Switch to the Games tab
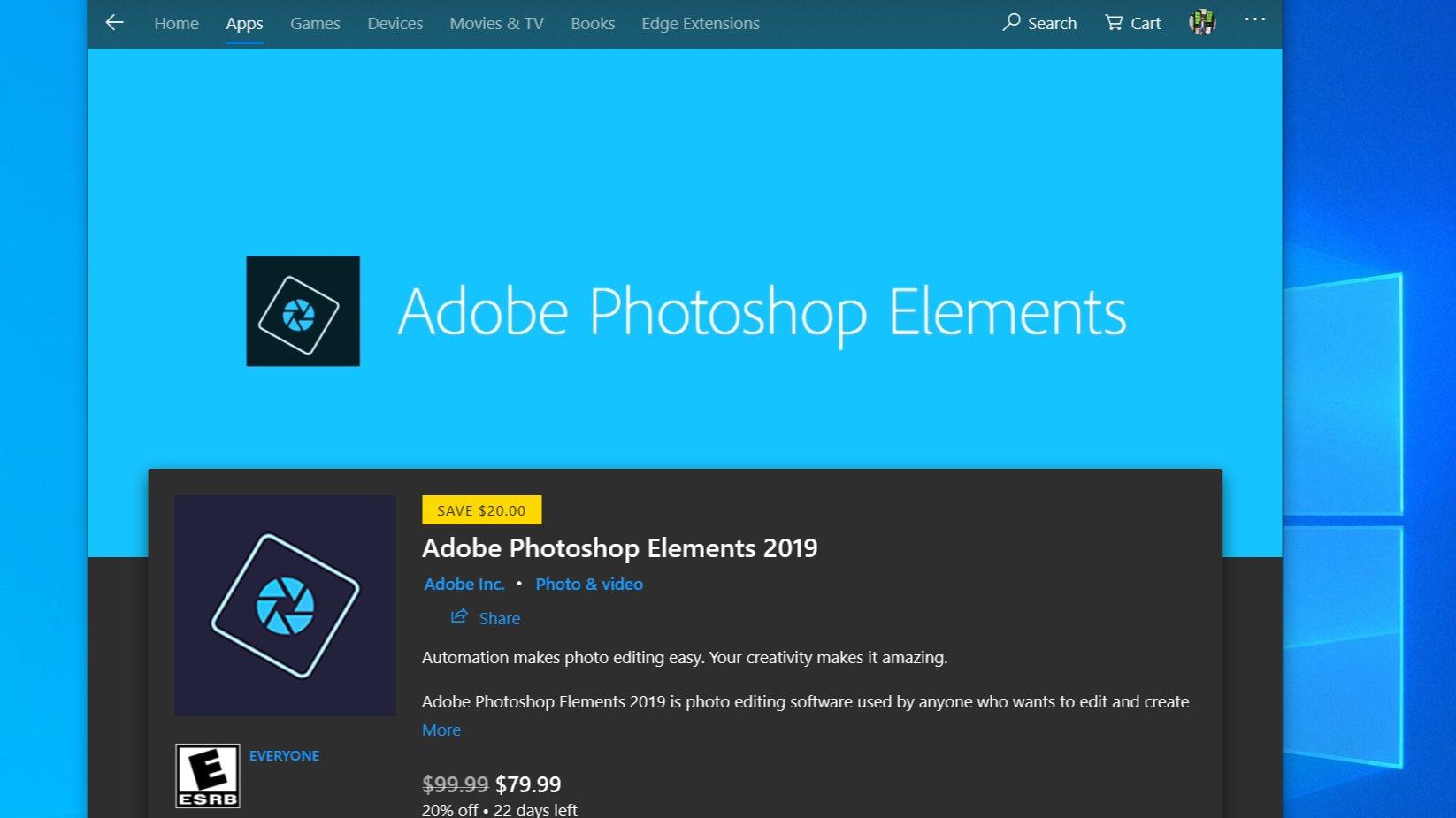The width and height of the screenshot is (1456, 818). (315, 24)
